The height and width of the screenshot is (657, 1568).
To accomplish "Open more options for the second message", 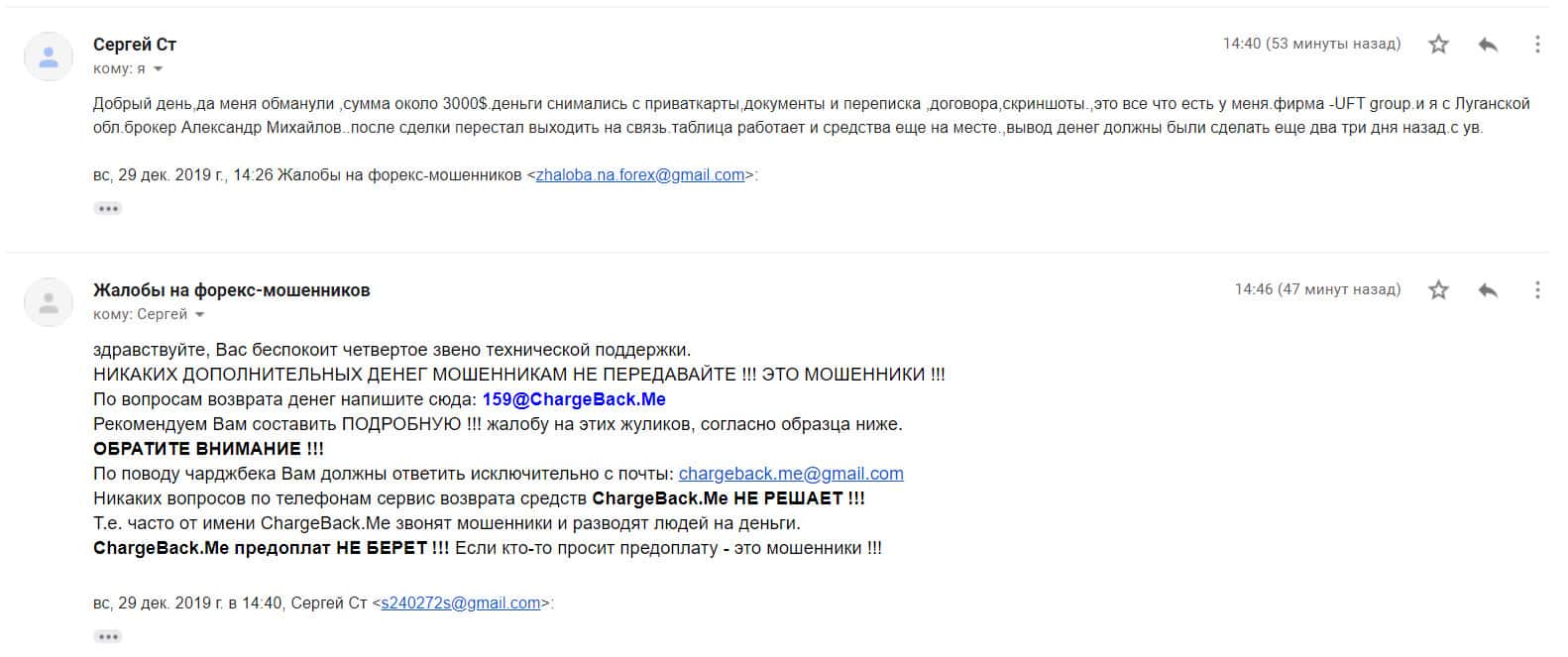I will [1537, 289].
